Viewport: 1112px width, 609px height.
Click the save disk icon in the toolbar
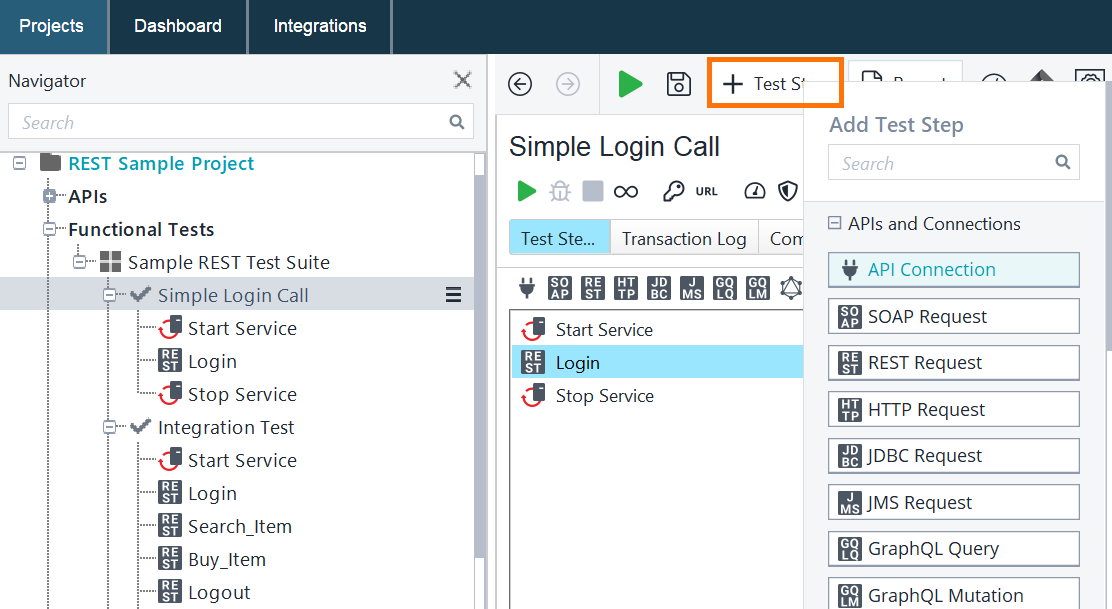click(x=678, y=84)
